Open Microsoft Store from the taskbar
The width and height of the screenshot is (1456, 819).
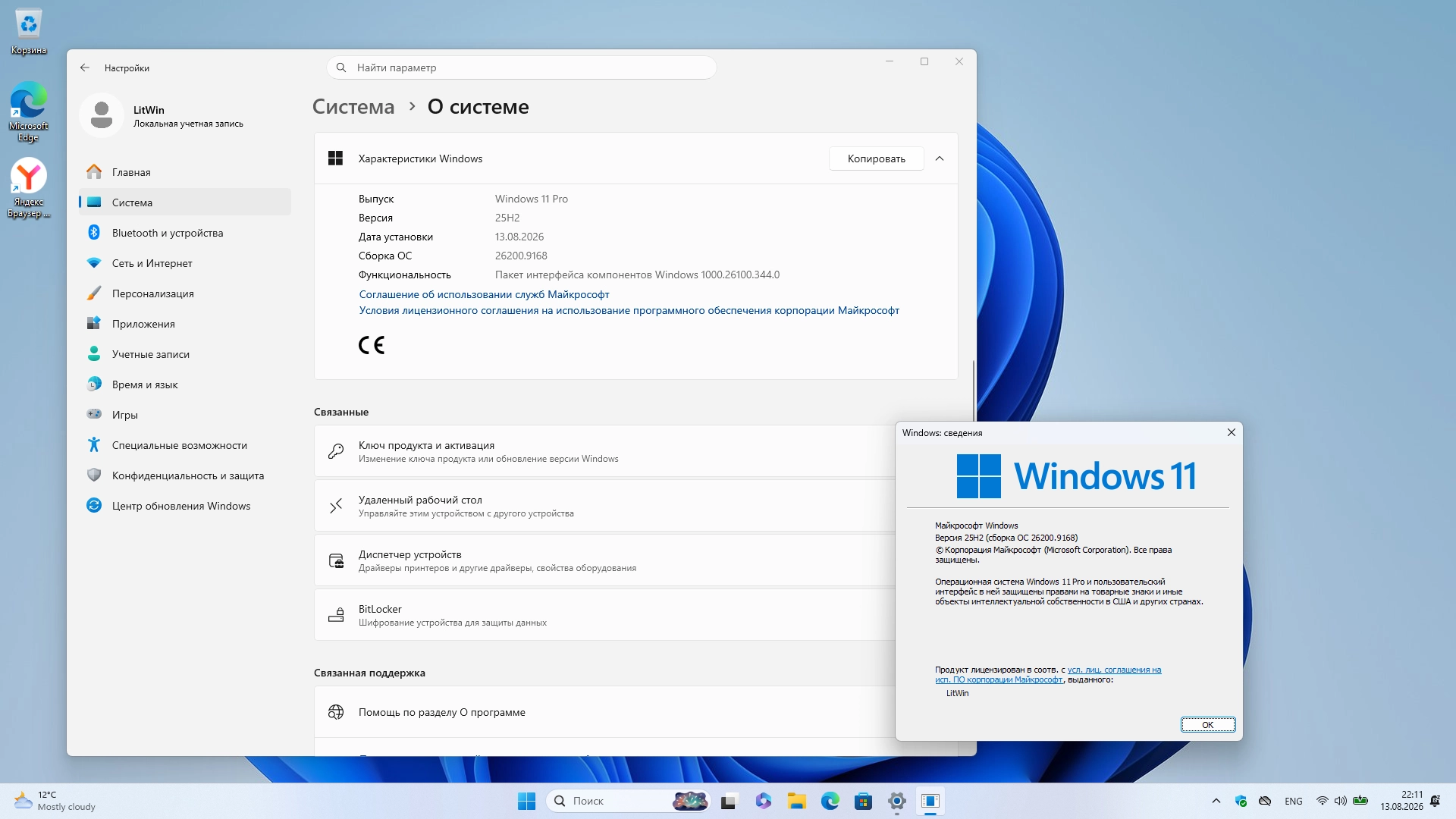(x=863, y=801)
